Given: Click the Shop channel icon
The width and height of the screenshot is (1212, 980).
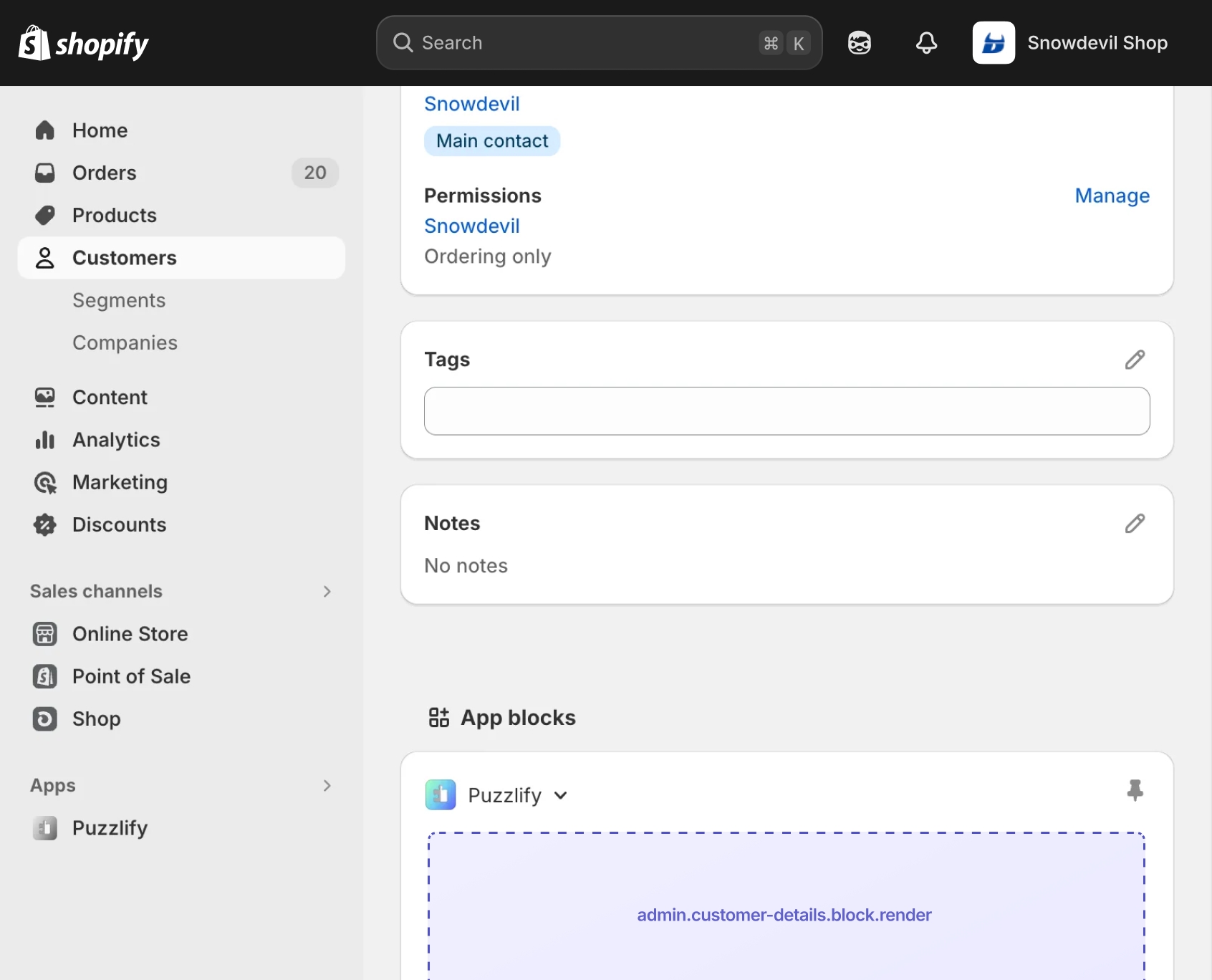Looking at the screenshot, I should pyautogui.click(x=45, y=719).
